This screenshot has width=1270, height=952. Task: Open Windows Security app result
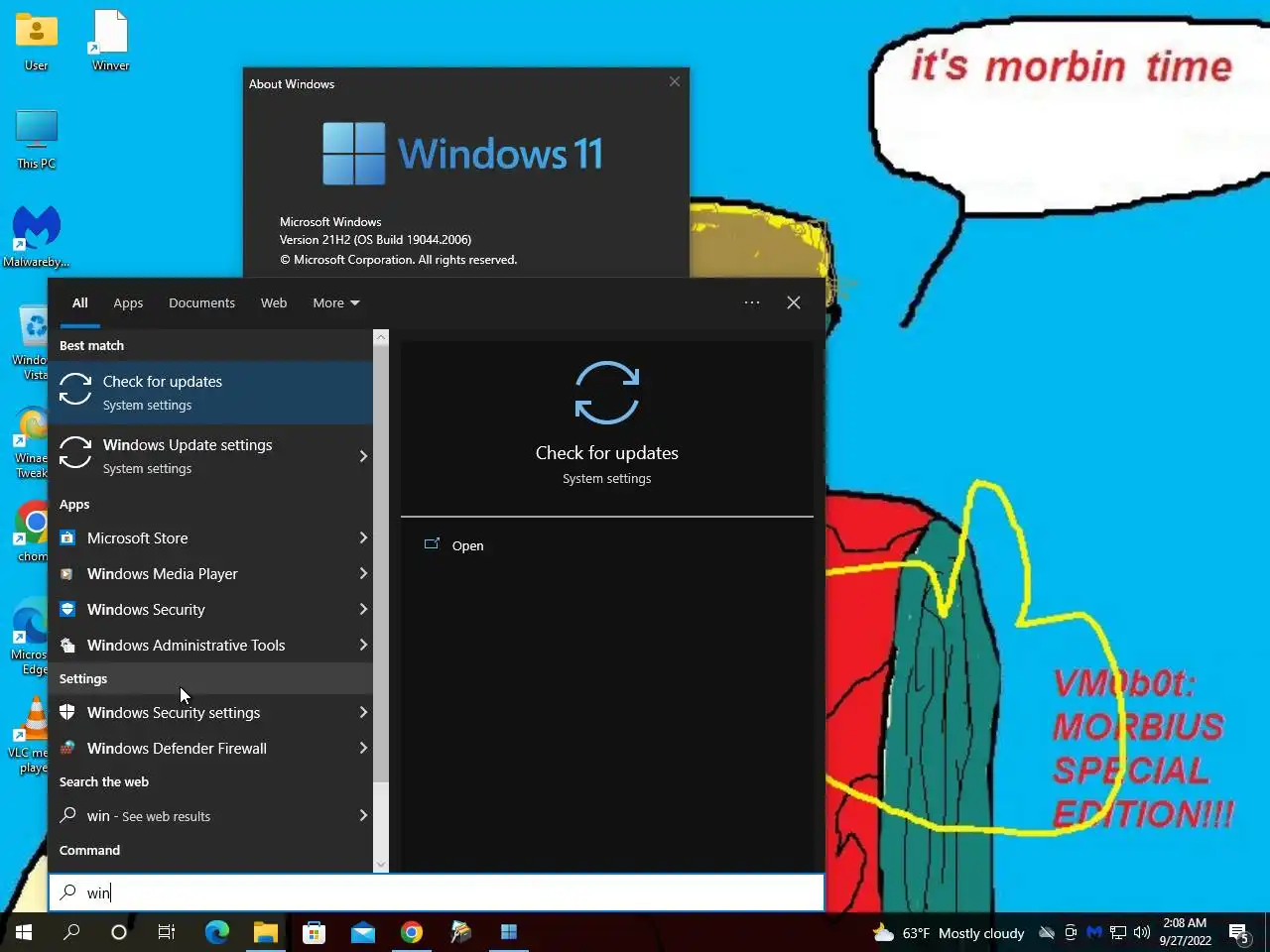(198, 609)
